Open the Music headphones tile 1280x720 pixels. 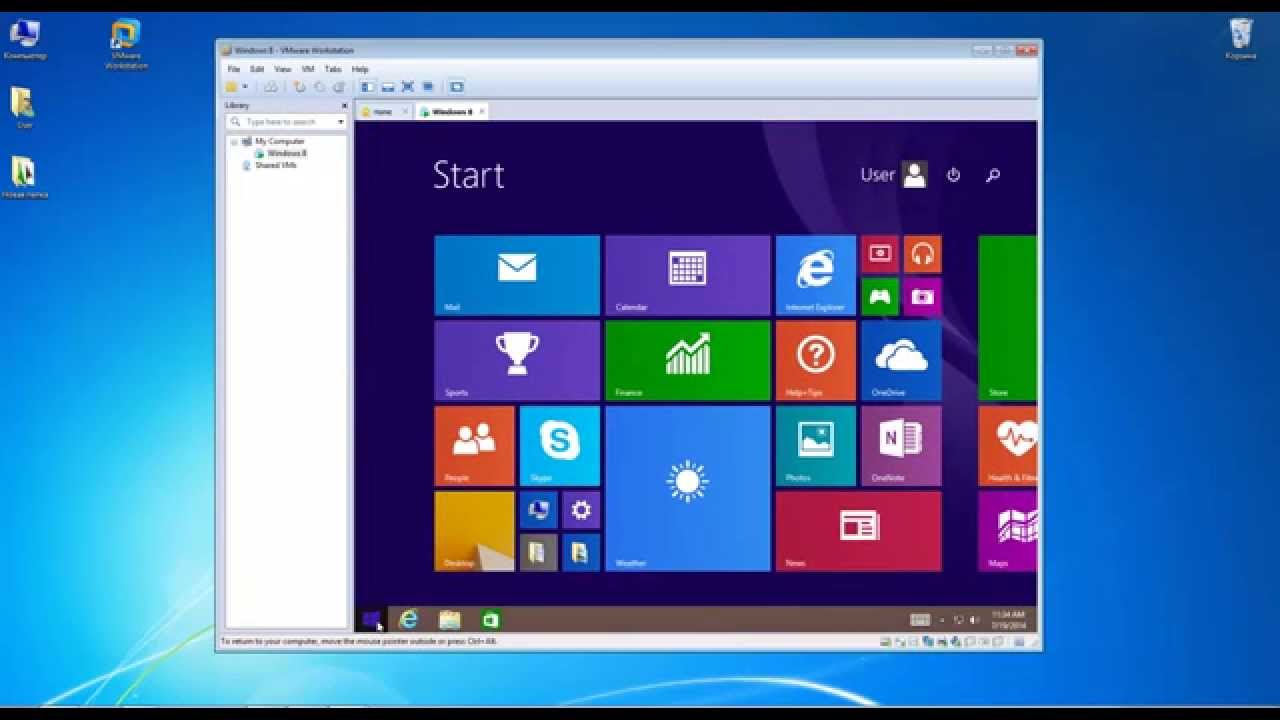tap(922, 254)
